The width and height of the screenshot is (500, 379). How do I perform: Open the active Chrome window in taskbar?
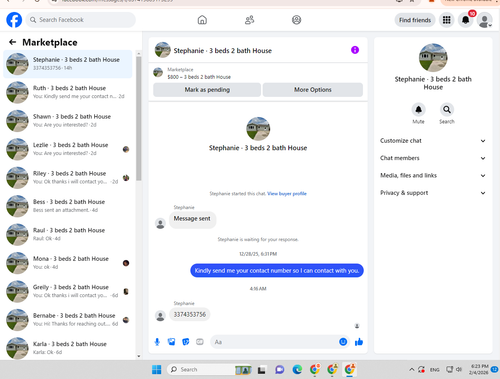[349, 369]
